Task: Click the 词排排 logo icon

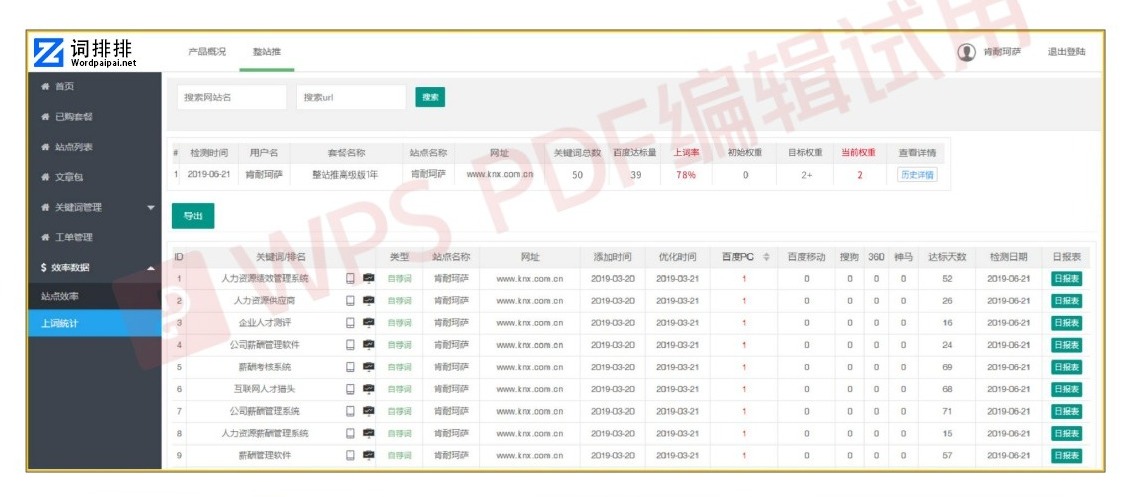Action: [48, 52]
